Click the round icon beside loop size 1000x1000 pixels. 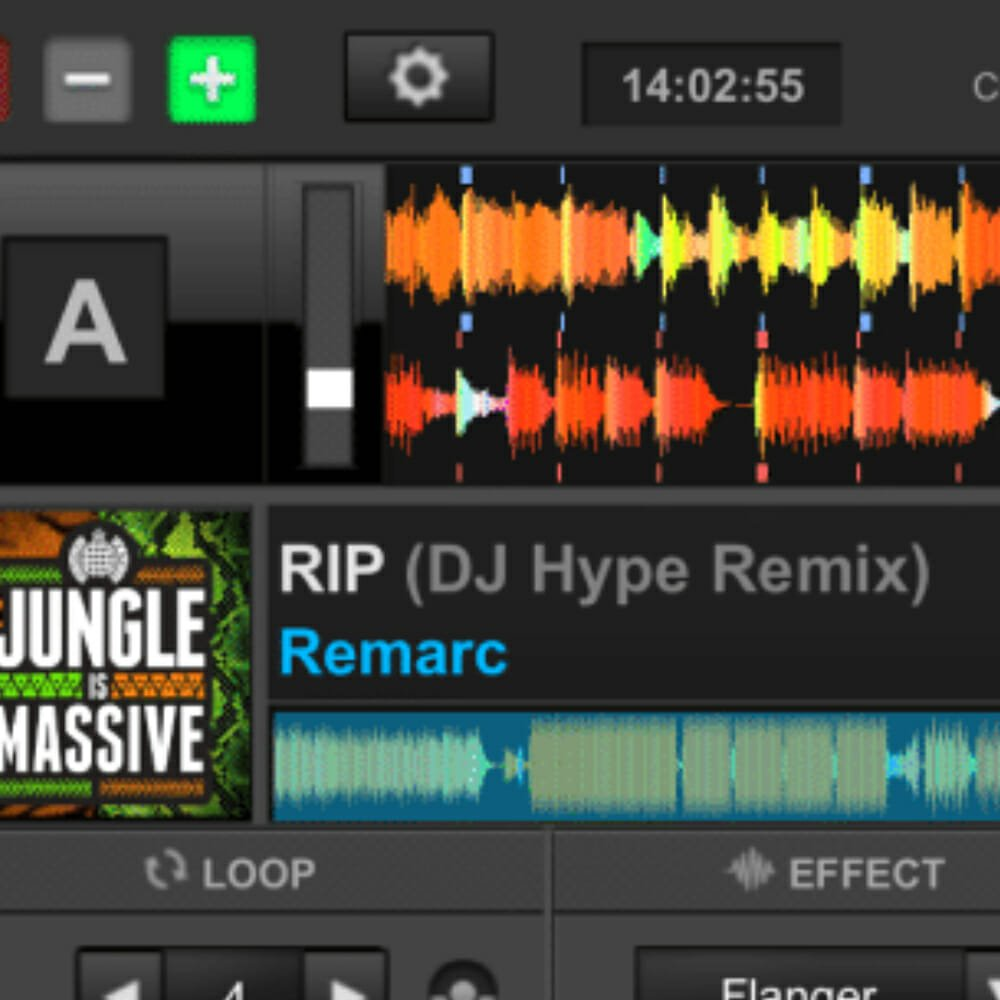(462, 985)
